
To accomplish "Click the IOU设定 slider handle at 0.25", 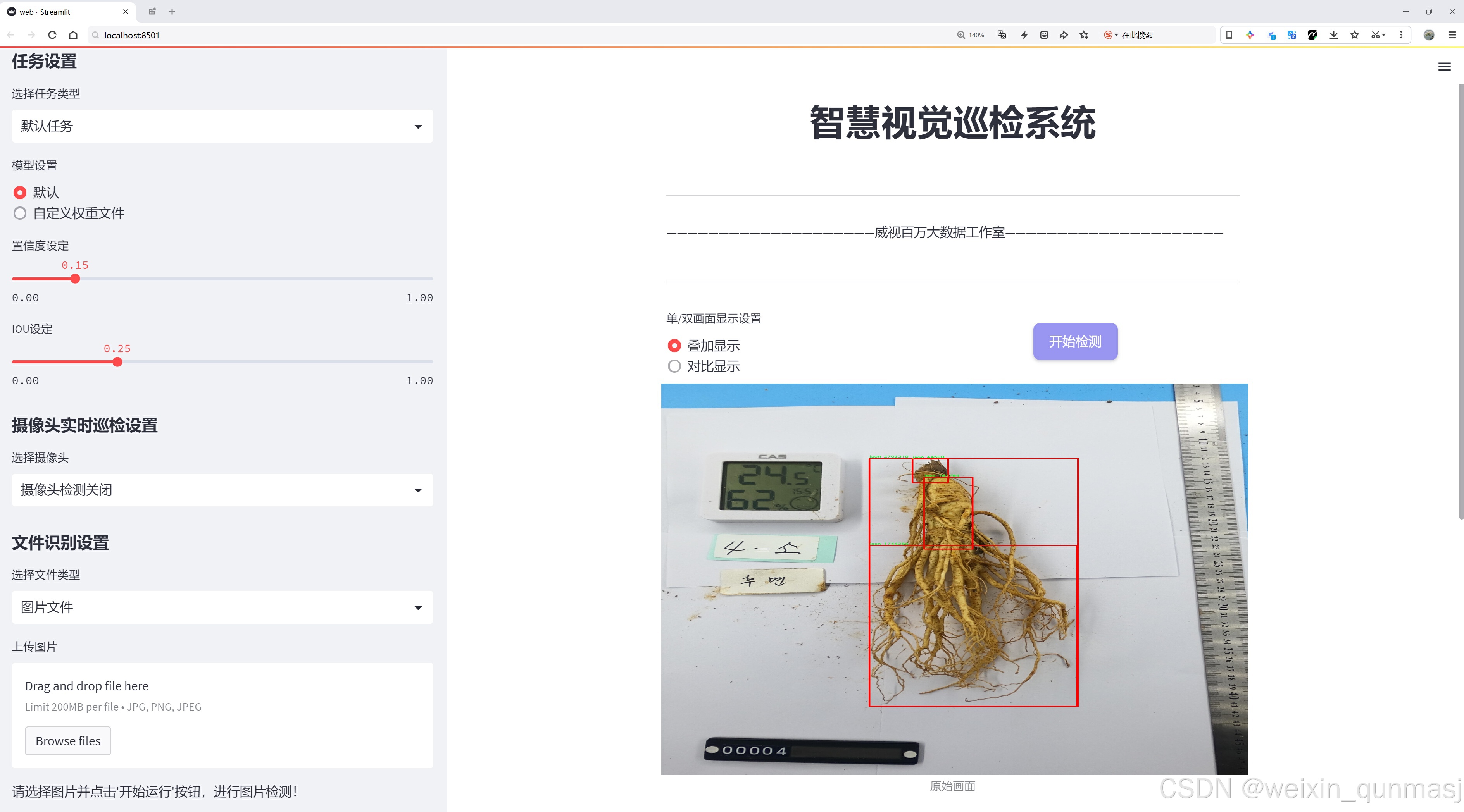I will pos(118,362).
